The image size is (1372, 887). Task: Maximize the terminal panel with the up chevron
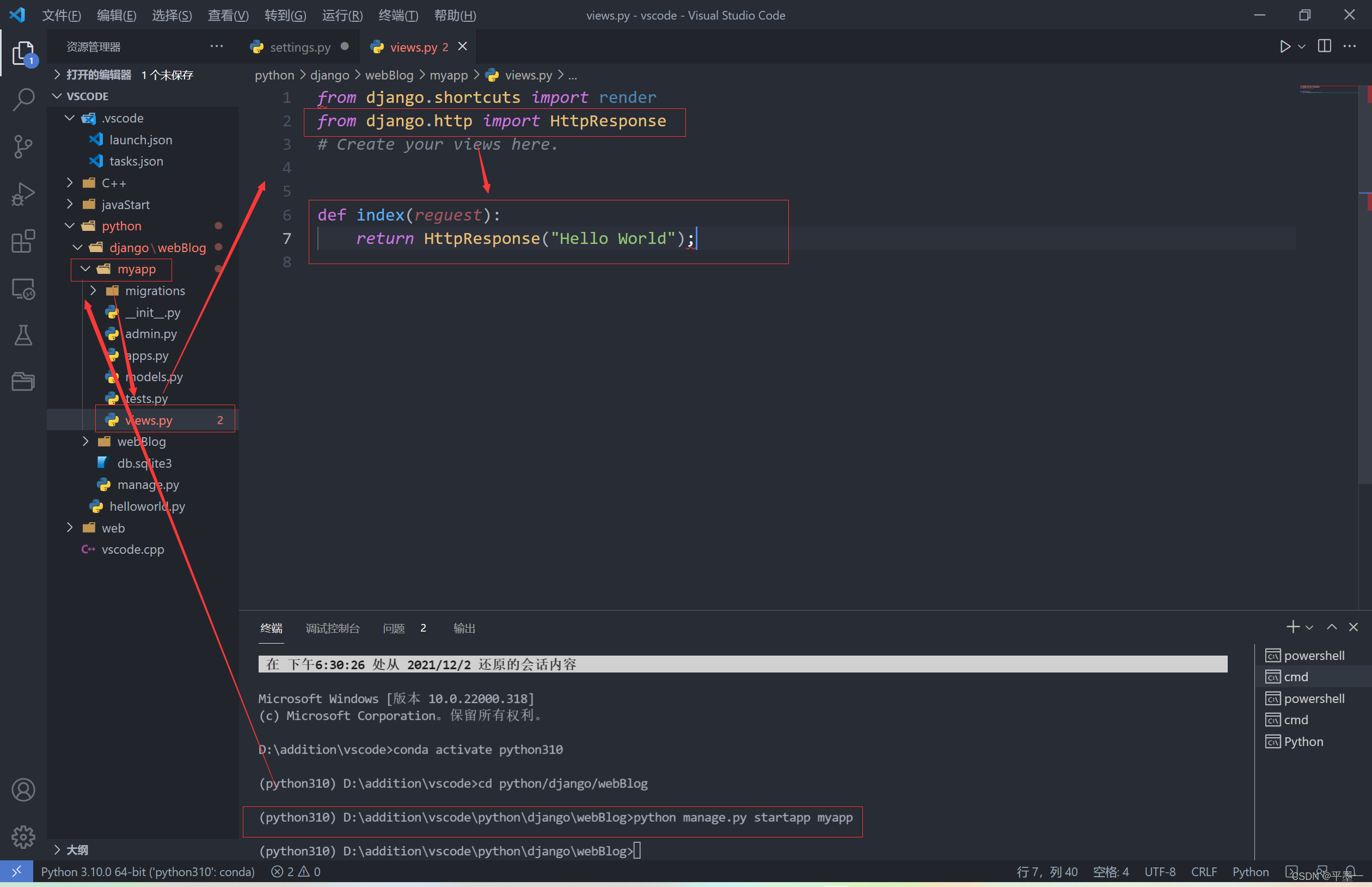coord(1332,627)
